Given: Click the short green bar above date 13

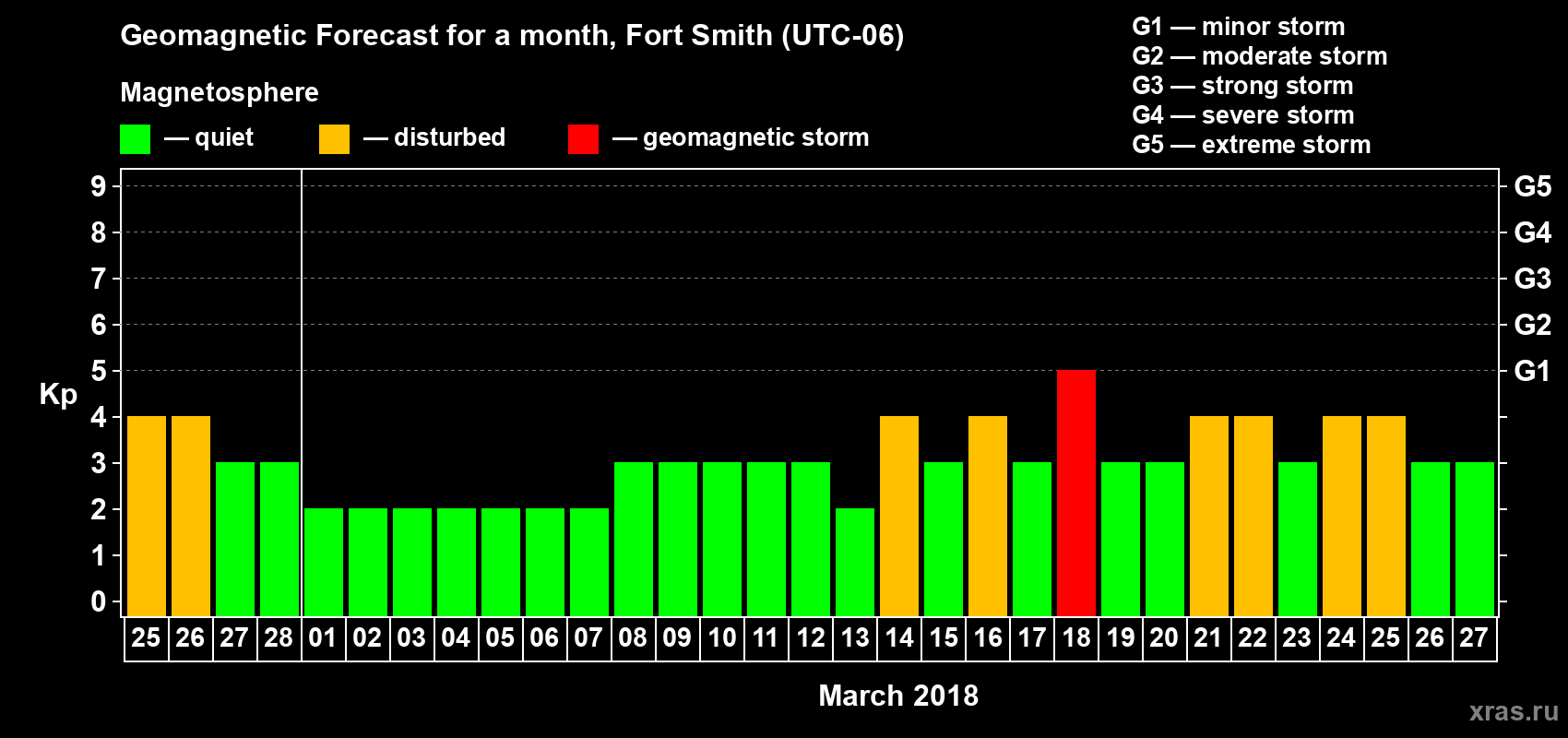Looking at the screenshot, I should click(855, 563).
